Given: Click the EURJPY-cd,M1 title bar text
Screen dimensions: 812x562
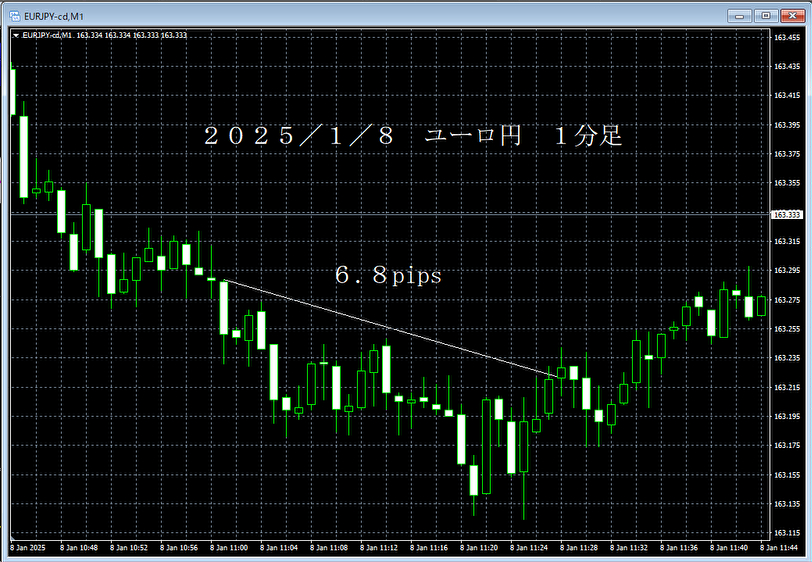Looking at the screenshot, I should click(x=53, y=17).
